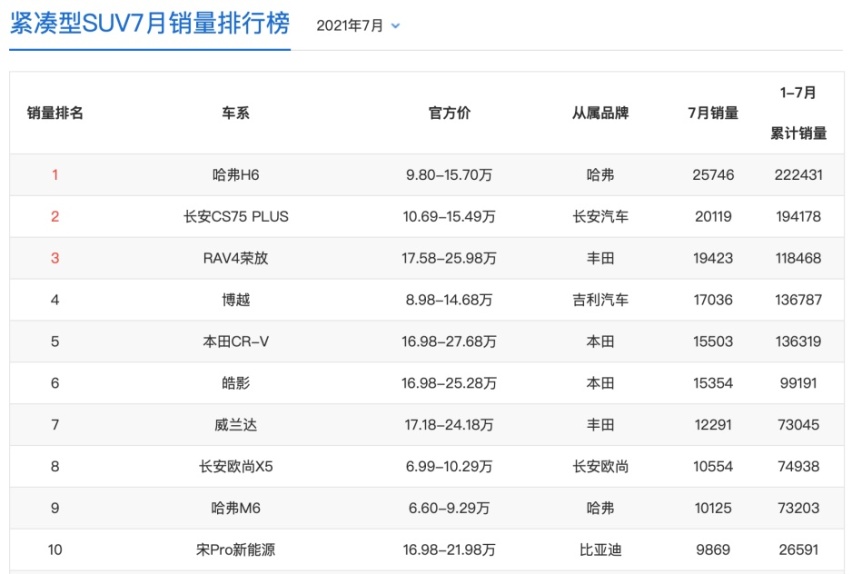Select July sales value 15354
The width and height of the screenshot is (852, 574).
click(x=713, y=383)
